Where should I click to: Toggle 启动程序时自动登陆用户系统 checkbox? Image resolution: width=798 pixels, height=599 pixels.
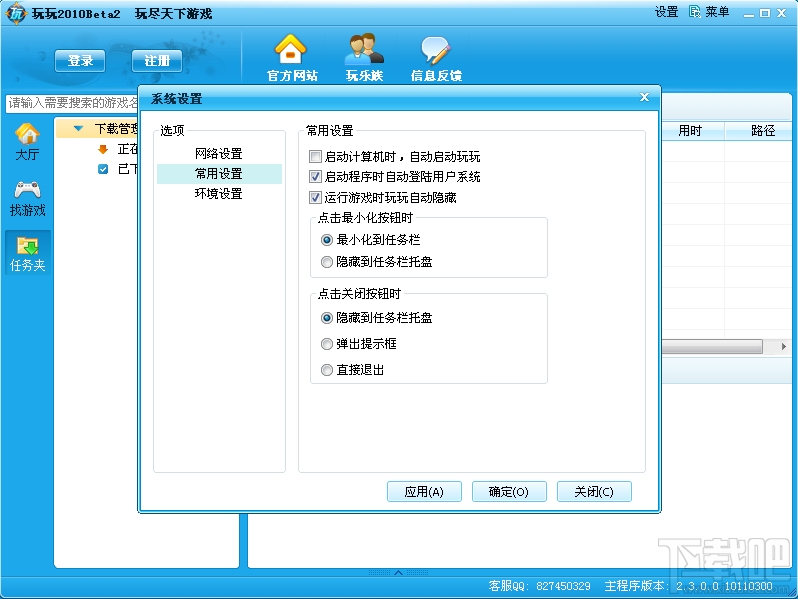pyautogui.click(x=316, y=177)
